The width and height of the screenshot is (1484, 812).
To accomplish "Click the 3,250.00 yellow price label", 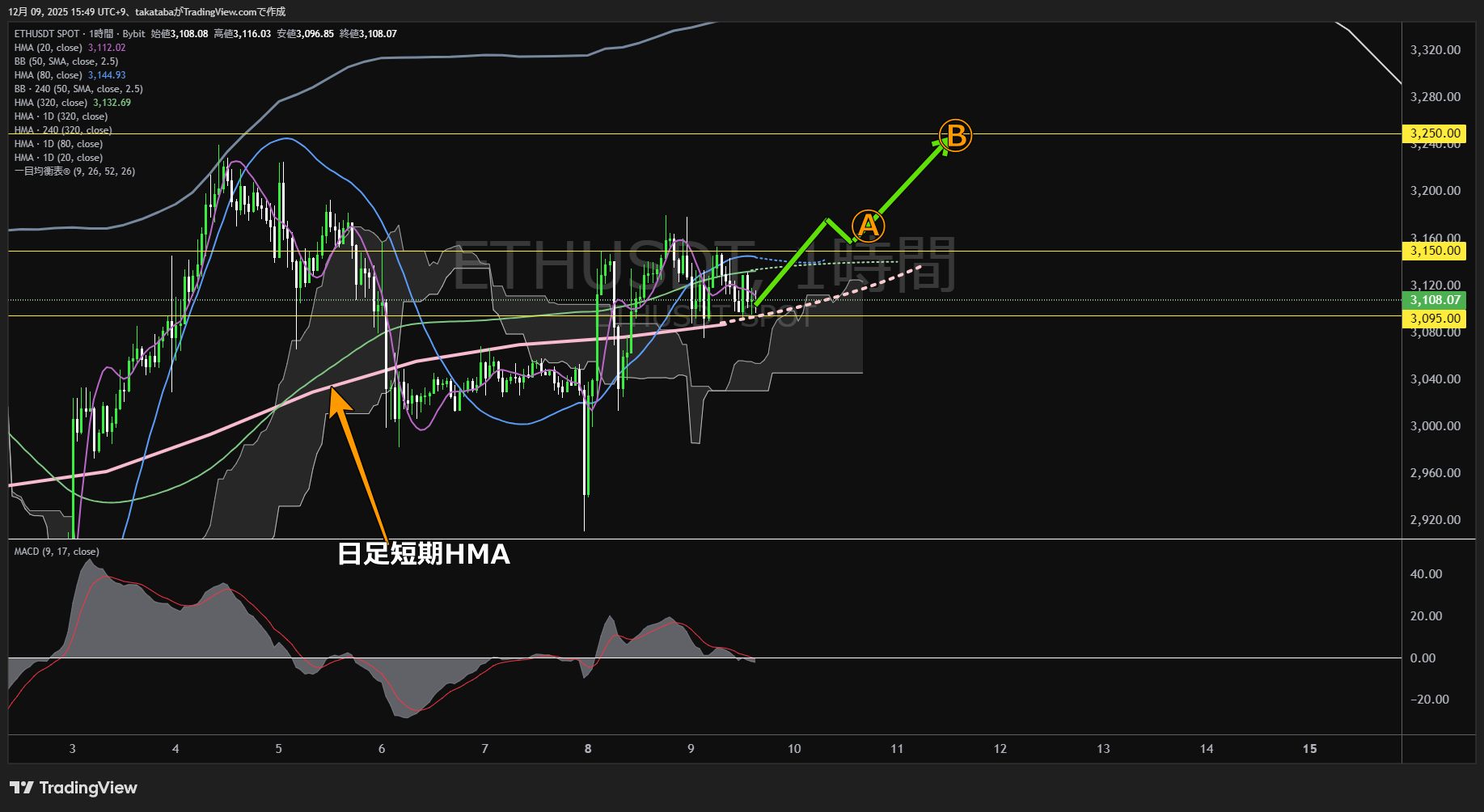I will 1435,133.
